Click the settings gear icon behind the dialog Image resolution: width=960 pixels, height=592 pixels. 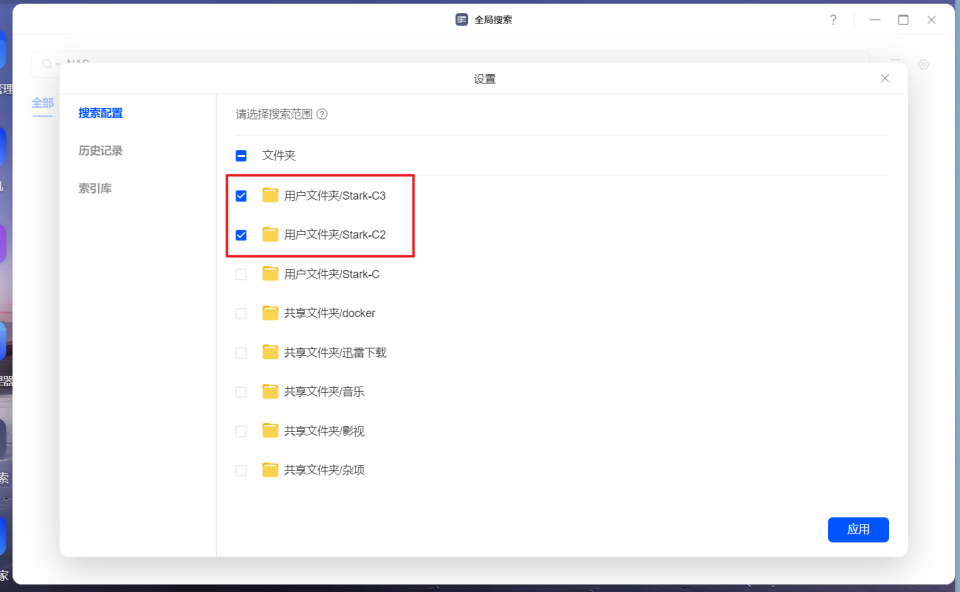tap(923, 64)
